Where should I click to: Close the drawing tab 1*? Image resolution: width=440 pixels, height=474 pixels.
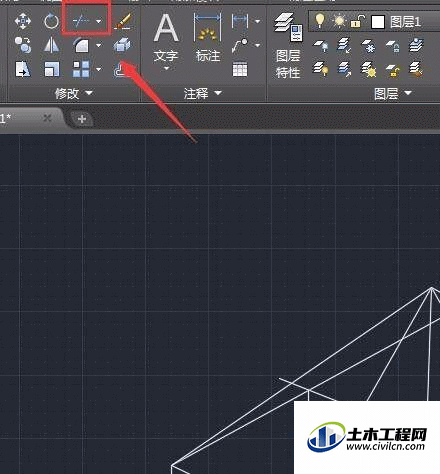tap(47, 118)
